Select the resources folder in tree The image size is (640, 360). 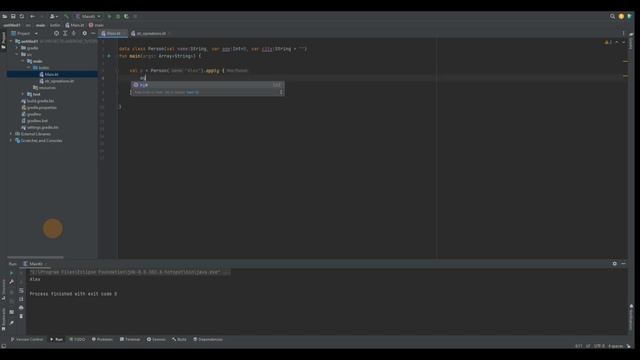pyautogui.click(x=44, y=87)
